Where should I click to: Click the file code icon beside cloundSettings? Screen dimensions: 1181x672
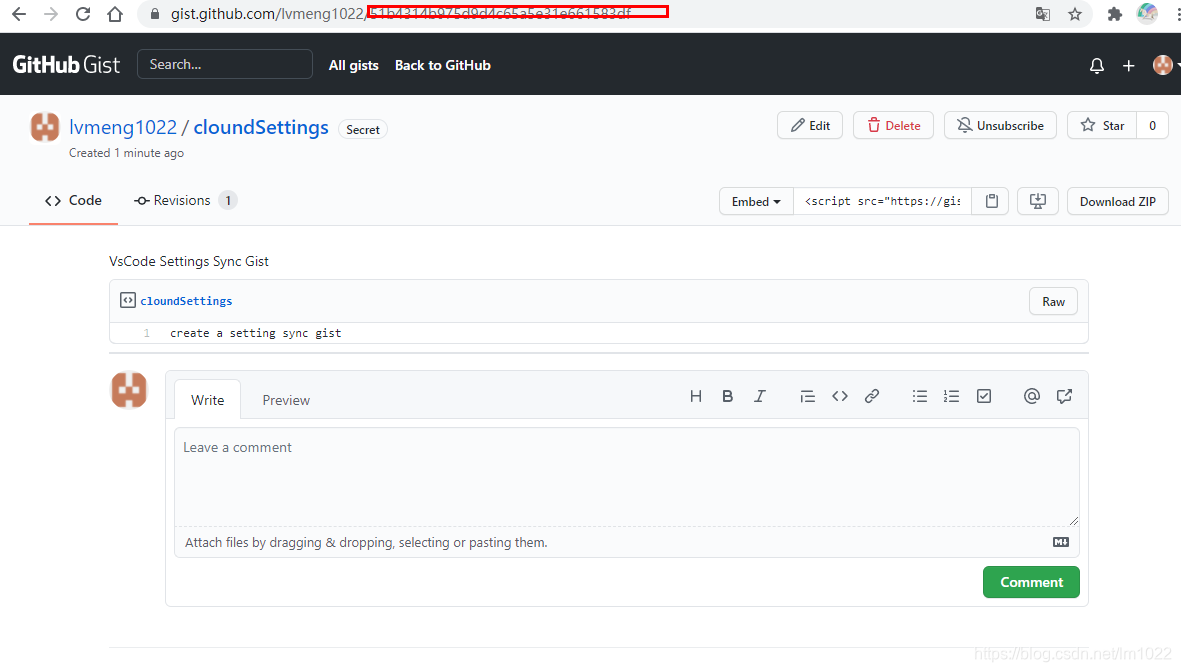click(x=127, y=300)
